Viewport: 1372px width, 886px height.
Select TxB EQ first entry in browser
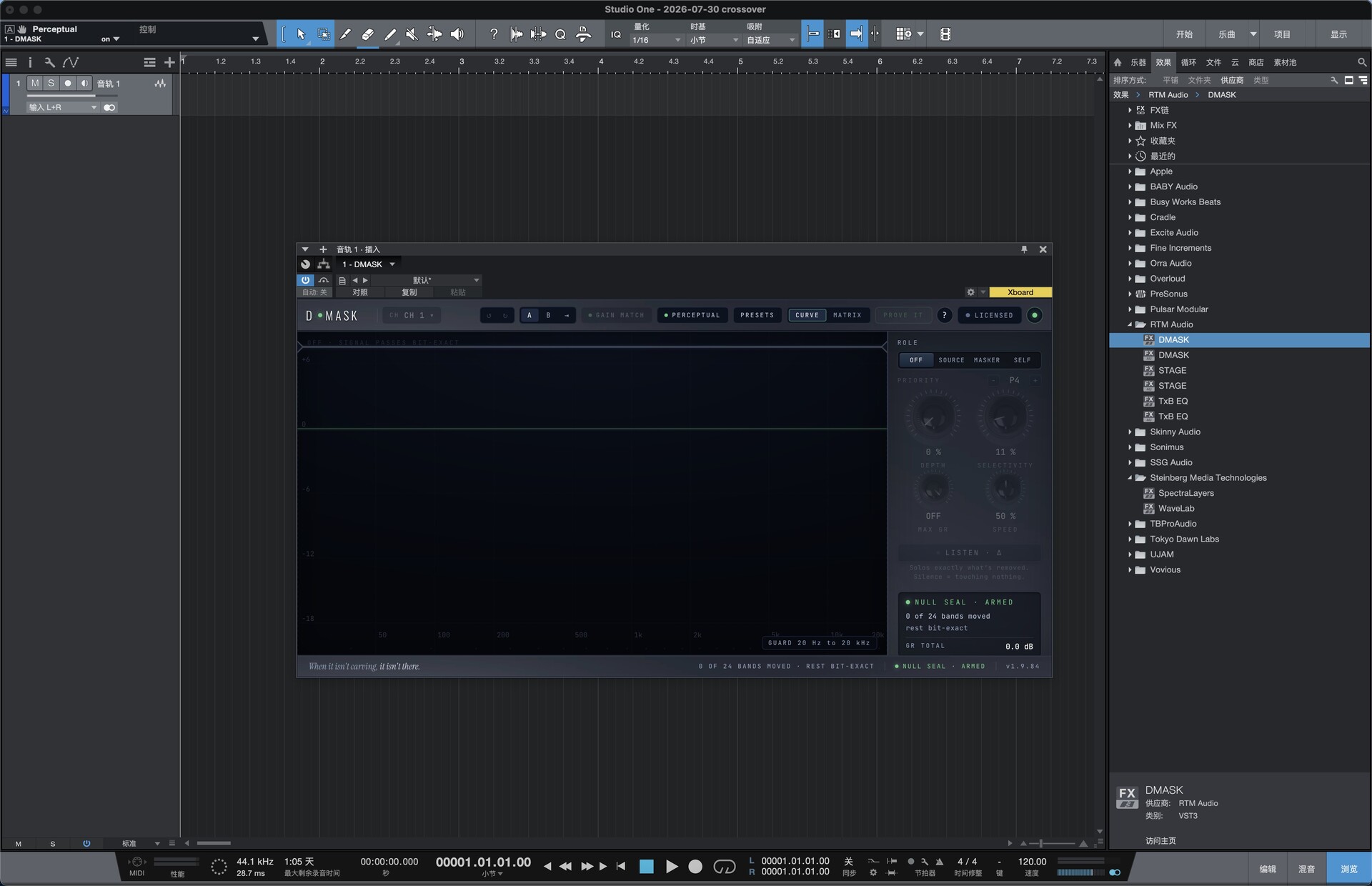point(1173,401)
